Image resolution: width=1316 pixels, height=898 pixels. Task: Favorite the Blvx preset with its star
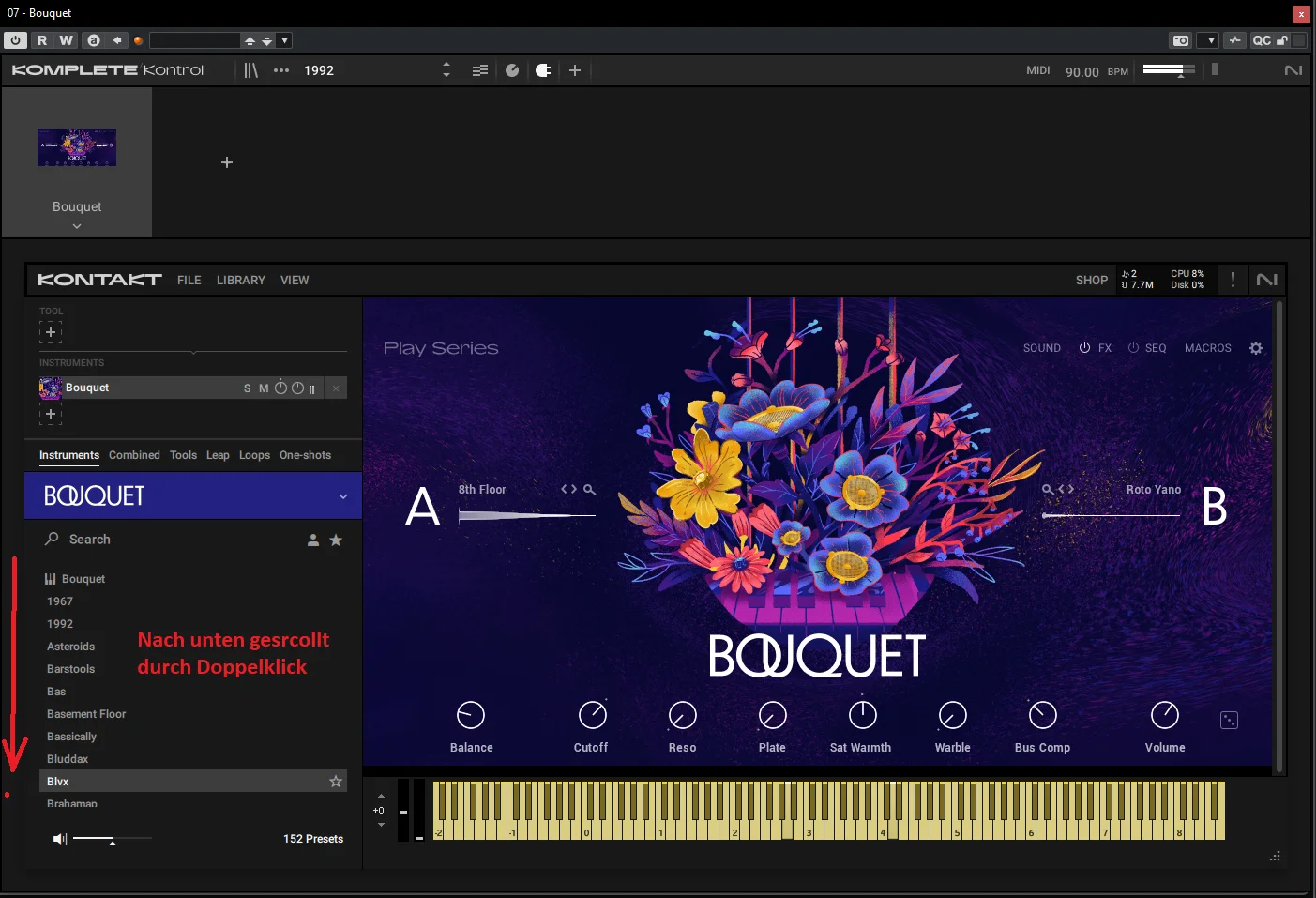[x=336, y=782]
